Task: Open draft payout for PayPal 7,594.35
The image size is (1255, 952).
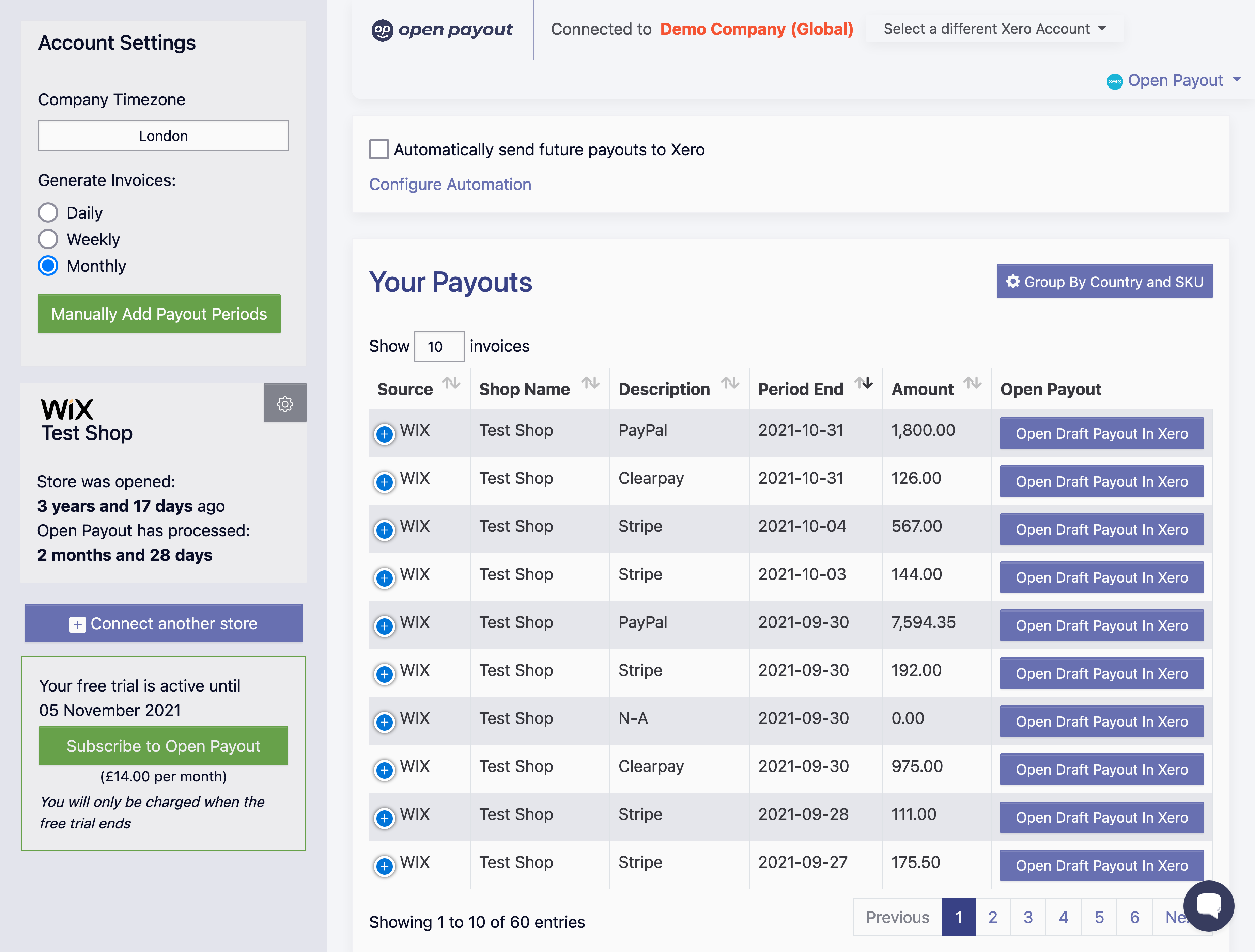Action: 1102,625
